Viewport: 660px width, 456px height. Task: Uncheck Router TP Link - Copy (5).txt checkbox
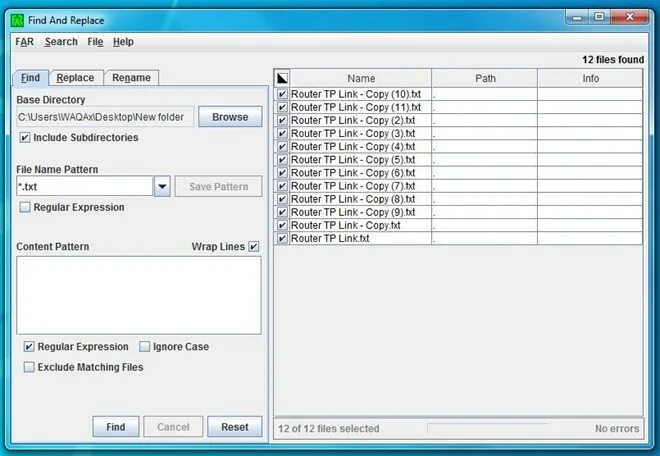pos(282,160)
